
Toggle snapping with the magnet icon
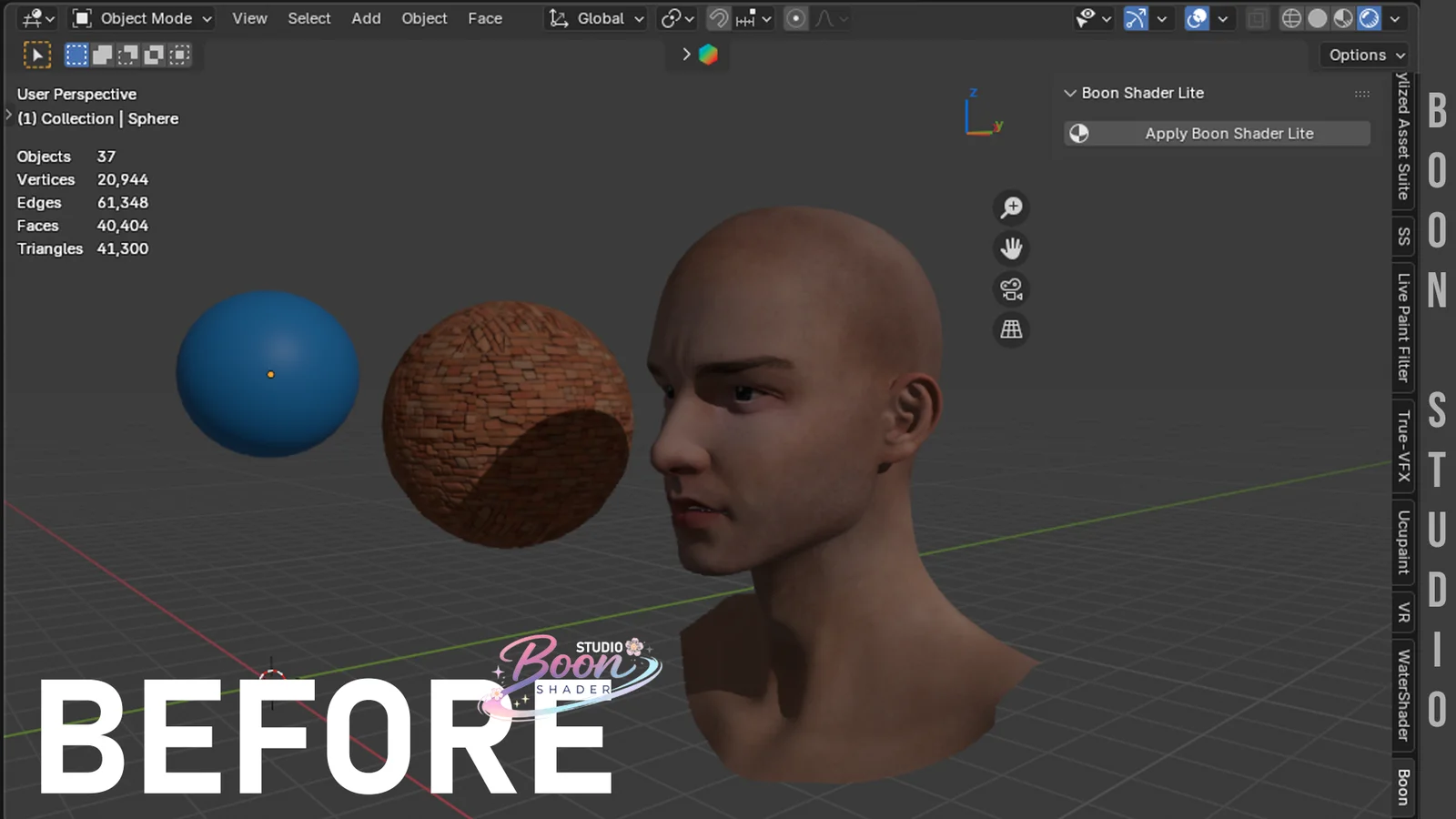click(x=718, y=18)
